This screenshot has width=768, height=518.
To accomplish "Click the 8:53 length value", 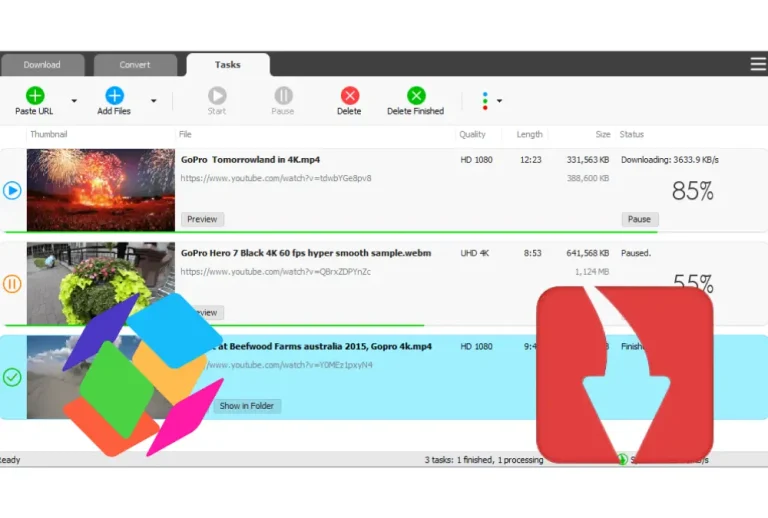I will 532,253.
